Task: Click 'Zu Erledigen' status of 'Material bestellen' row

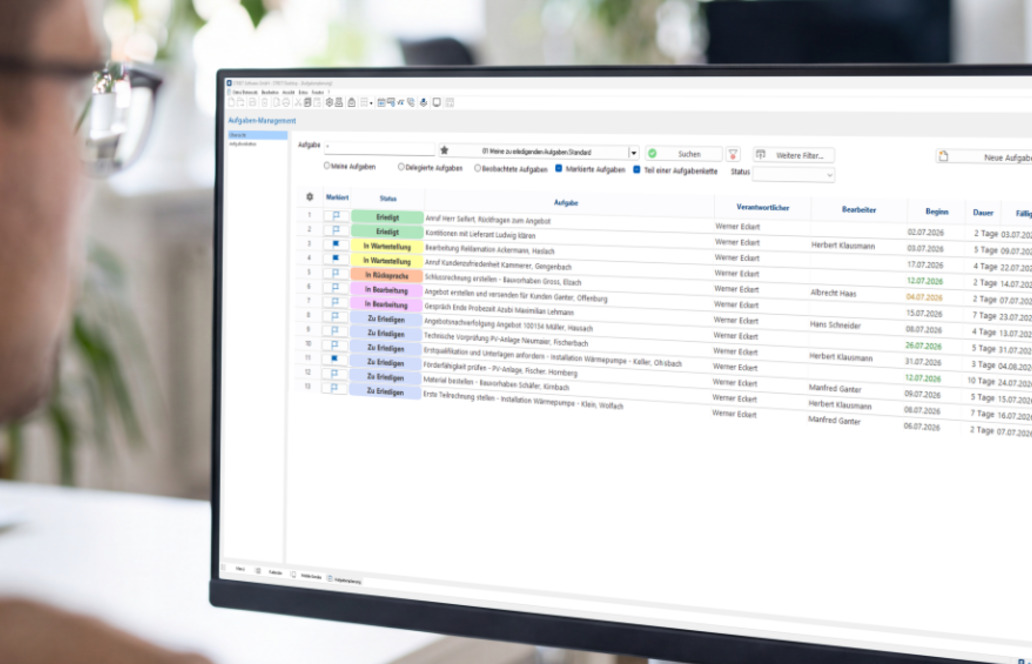Action: (x=386, y=377)
